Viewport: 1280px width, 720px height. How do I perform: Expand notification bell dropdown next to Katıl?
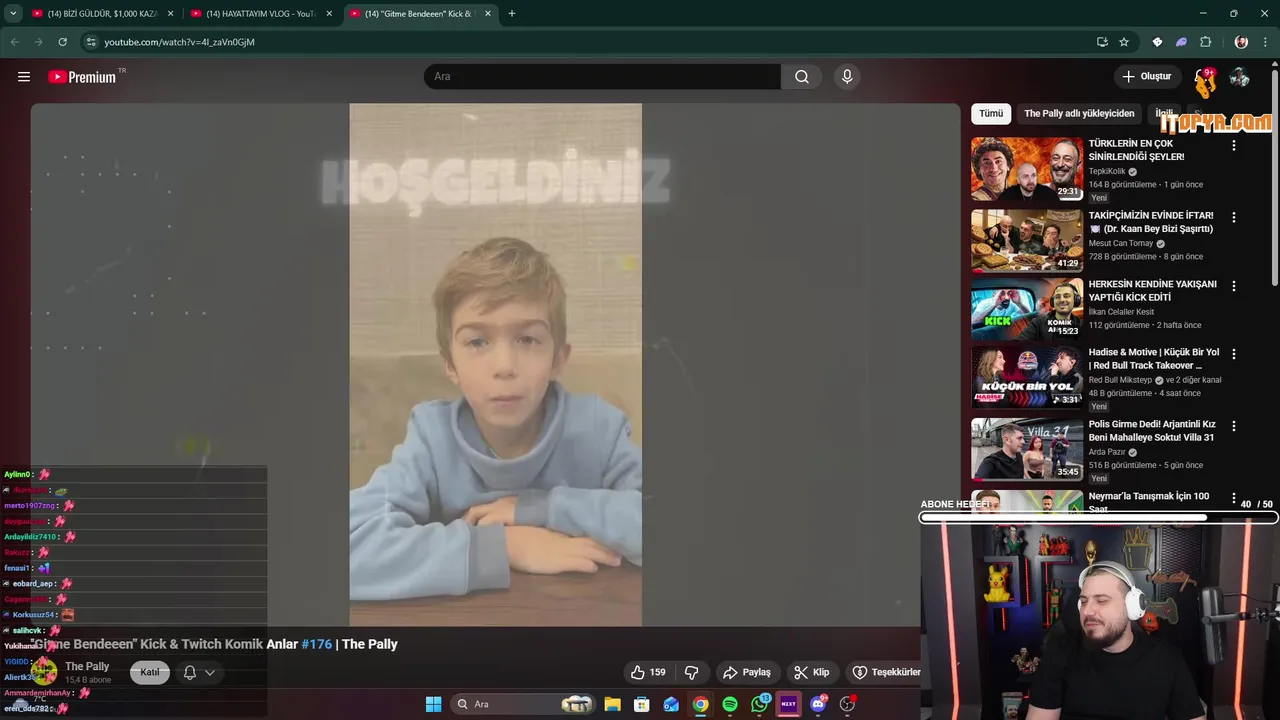pos(199,673)
